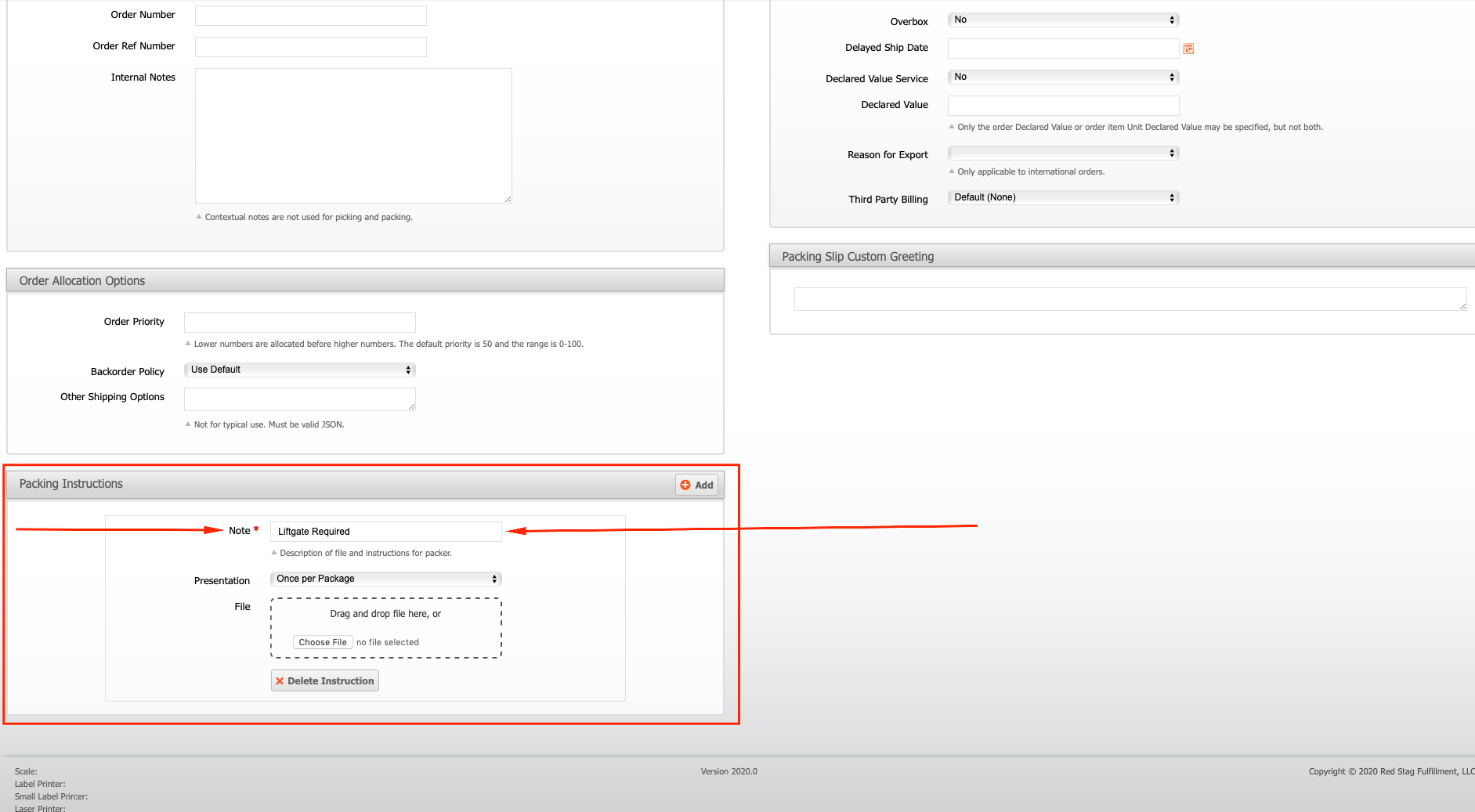
Task: Click the Note field containing Liftgate Required
Action: [x=385, y=532]
